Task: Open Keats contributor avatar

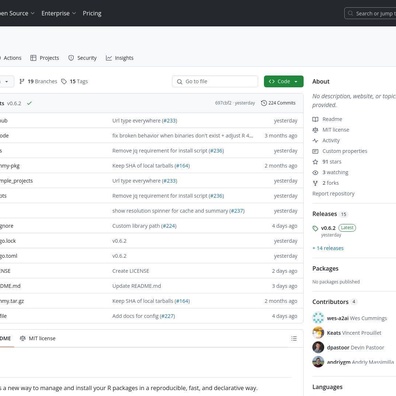Action: [x=318, y=333]
